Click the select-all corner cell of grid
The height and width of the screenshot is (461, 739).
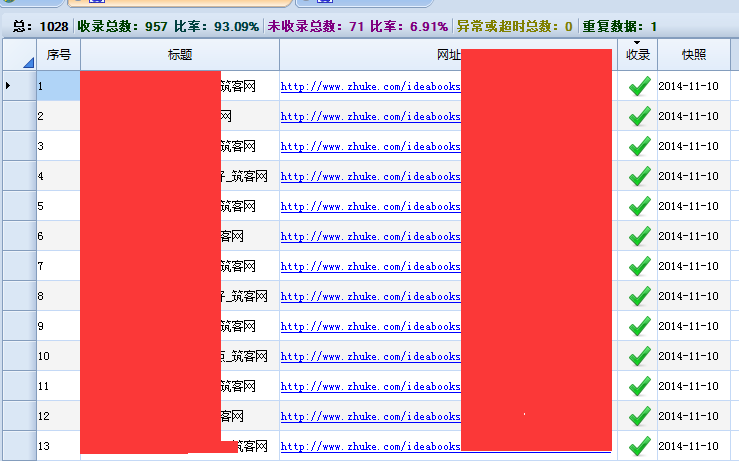click(x=18, y=56)
